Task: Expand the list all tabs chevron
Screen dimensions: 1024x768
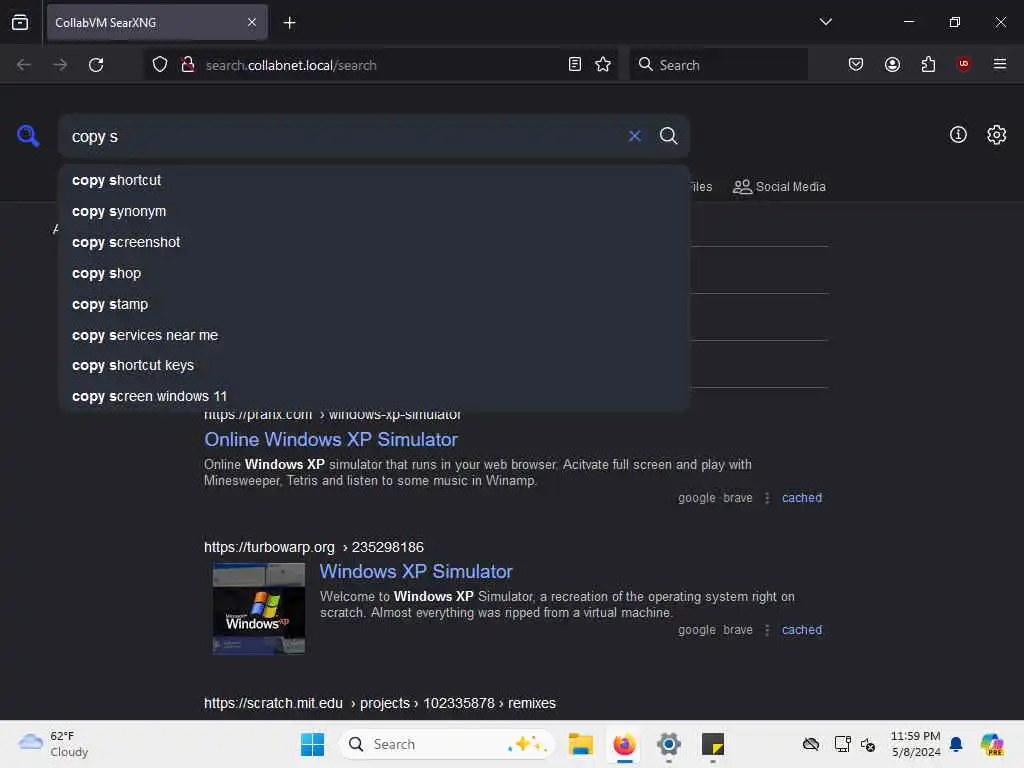Action: [x=825, y=22]
